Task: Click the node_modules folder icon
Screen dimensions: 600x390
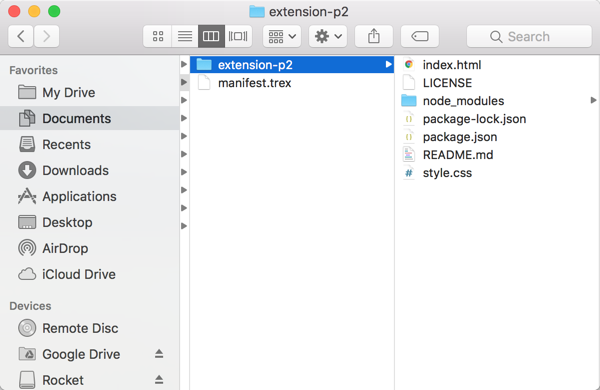Action: [x=409, y=101]
